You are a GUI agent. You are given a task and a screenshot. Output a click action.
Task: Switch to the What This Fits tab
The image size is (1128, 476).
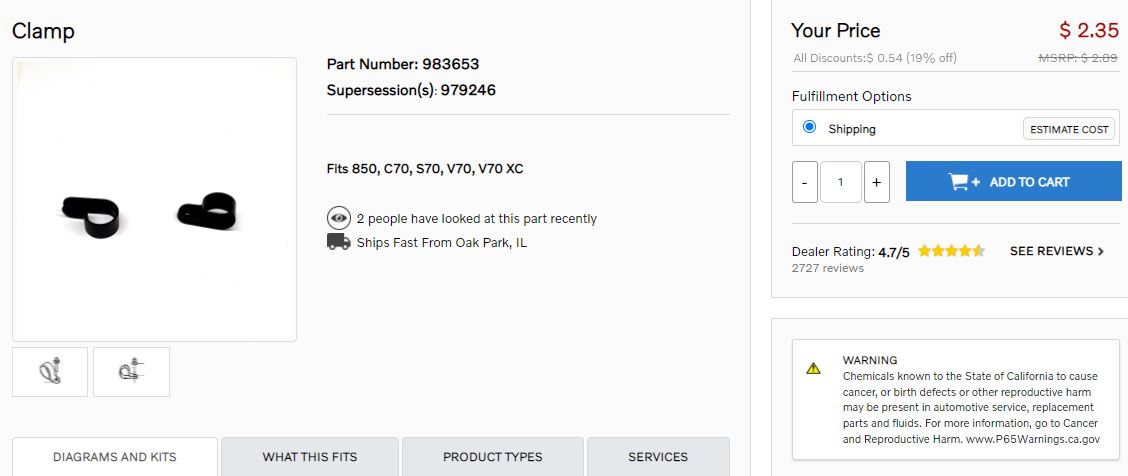coord(309,457)
